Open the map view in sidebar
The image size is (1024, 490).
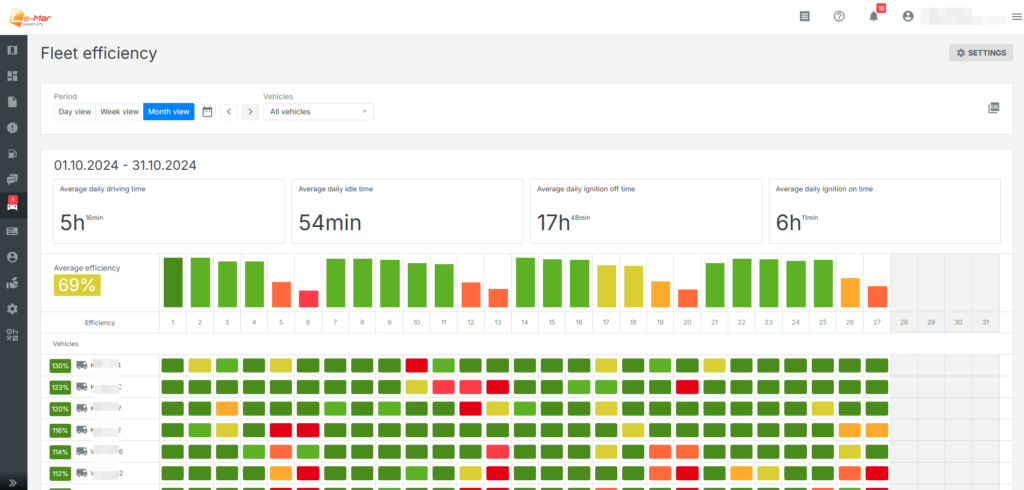(13, 50)
